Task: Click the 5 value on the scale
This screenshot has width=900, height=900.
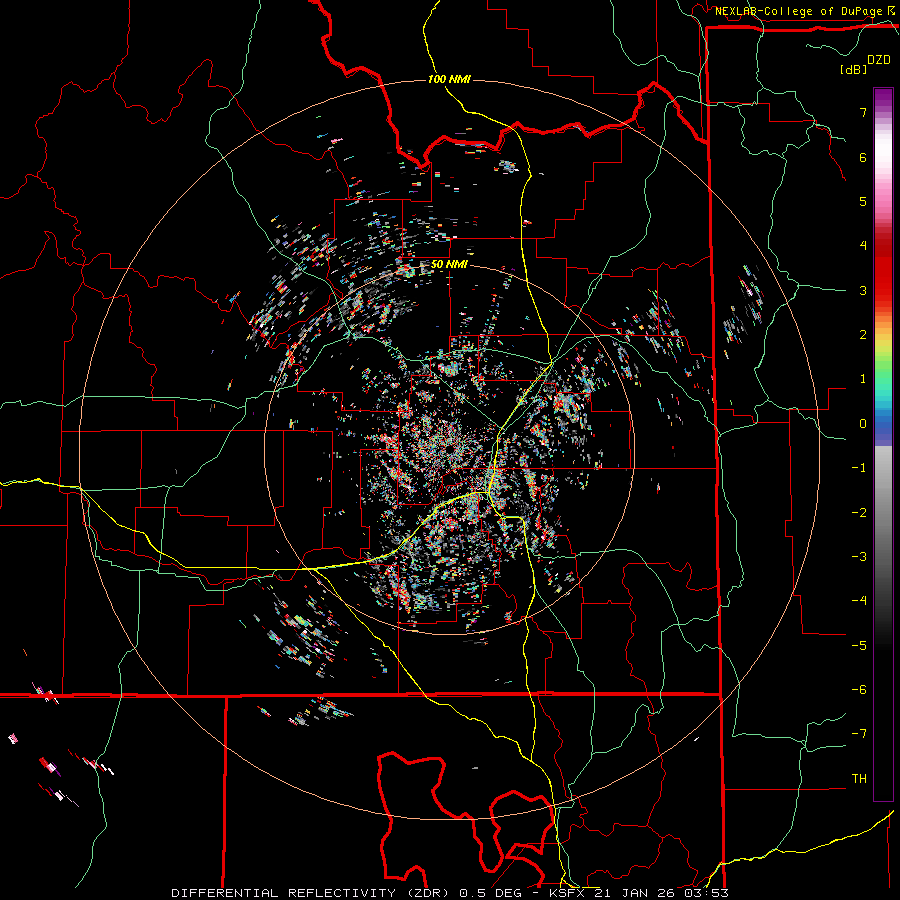Action: (863, 201)
